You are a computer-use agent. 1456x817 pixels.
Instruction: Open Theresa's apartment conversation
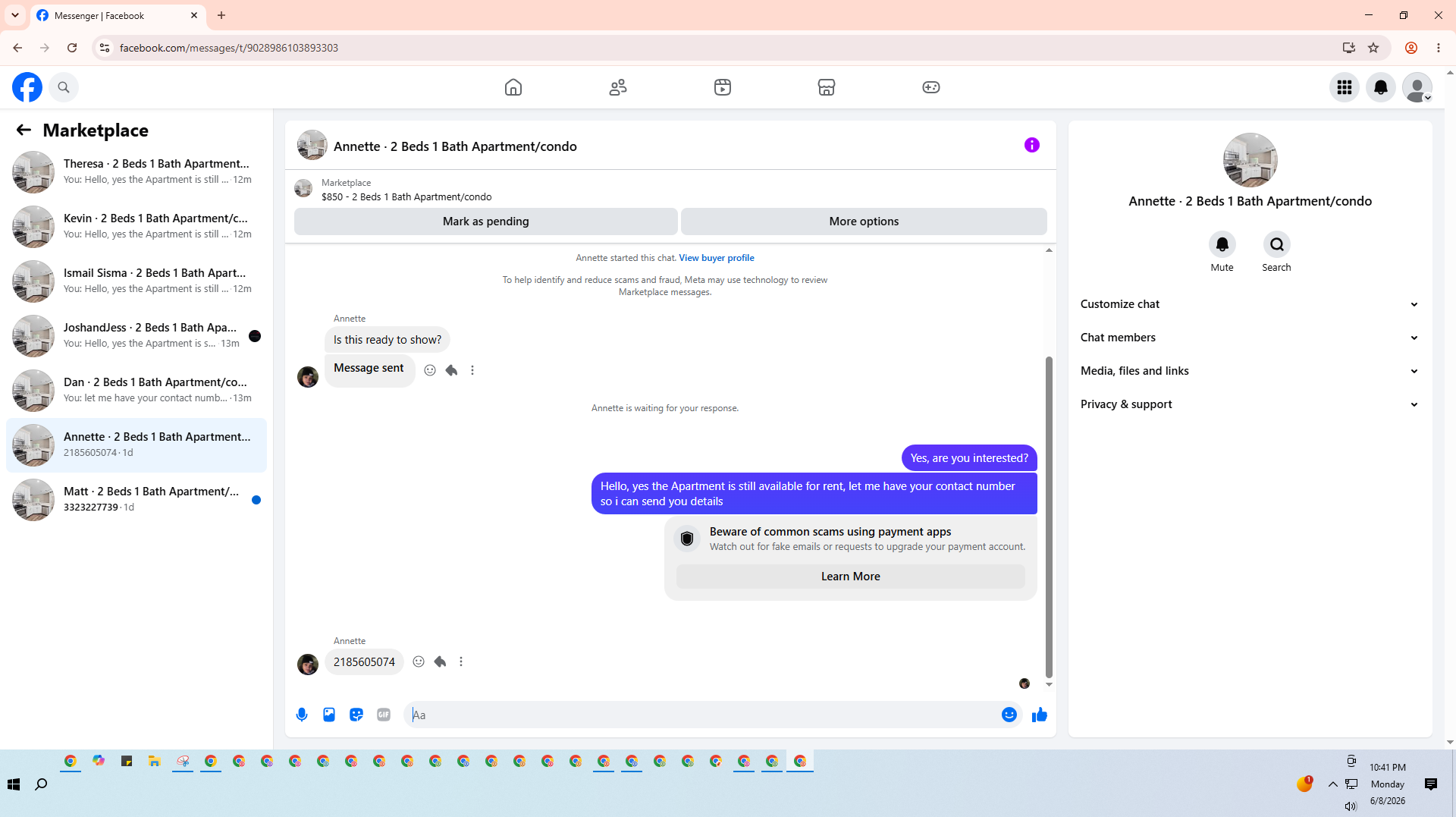[136, 172]
